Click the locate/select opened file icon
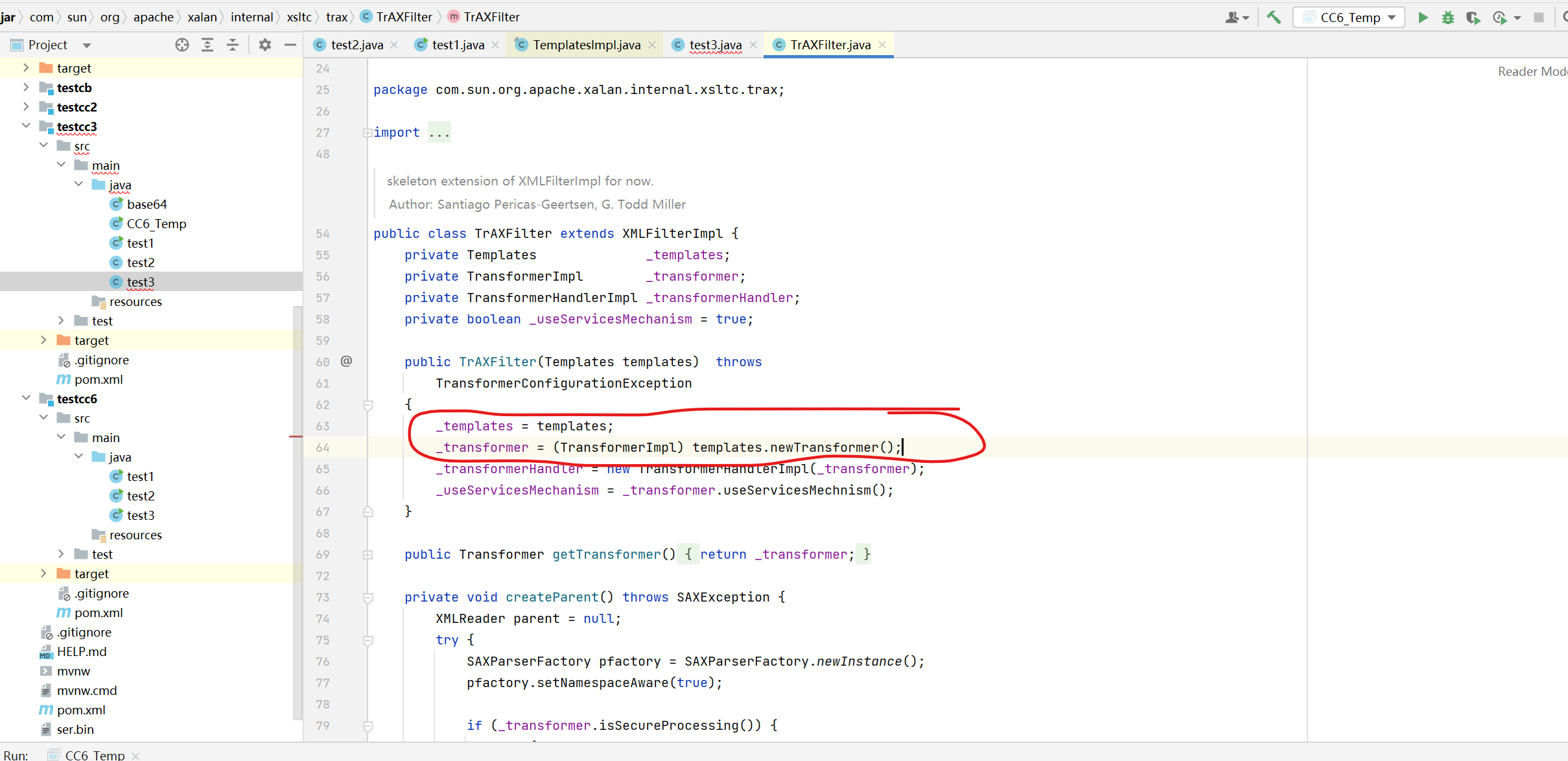This screenshot has width=1568, height=761. [182, 45]
